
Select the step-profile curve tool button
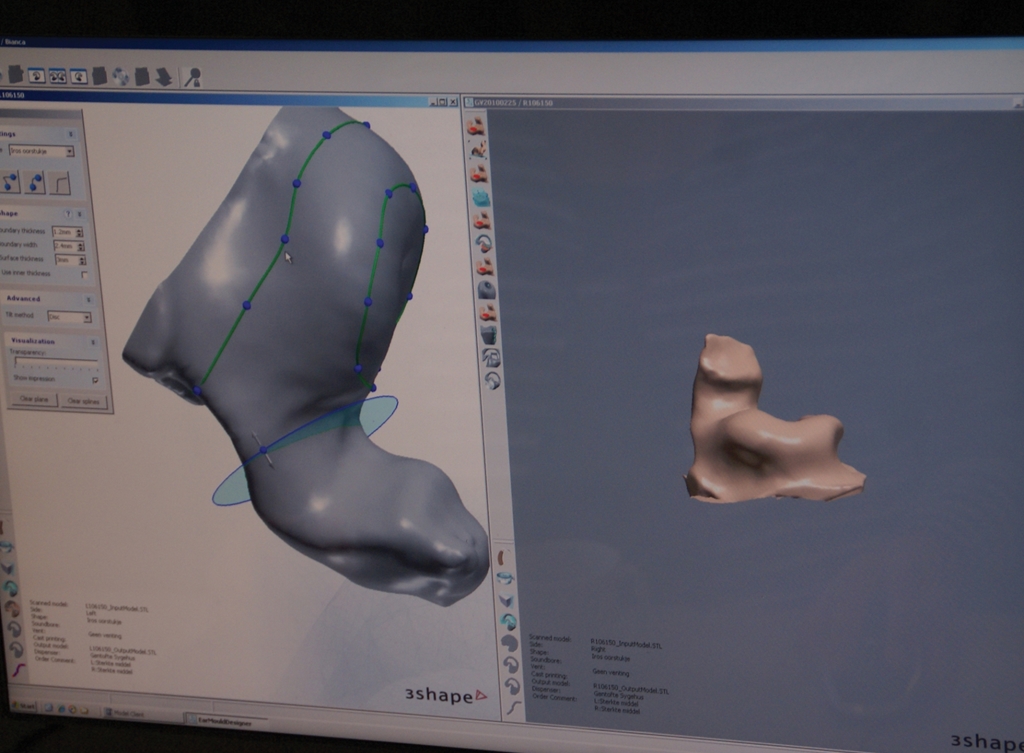click(62, 182)
